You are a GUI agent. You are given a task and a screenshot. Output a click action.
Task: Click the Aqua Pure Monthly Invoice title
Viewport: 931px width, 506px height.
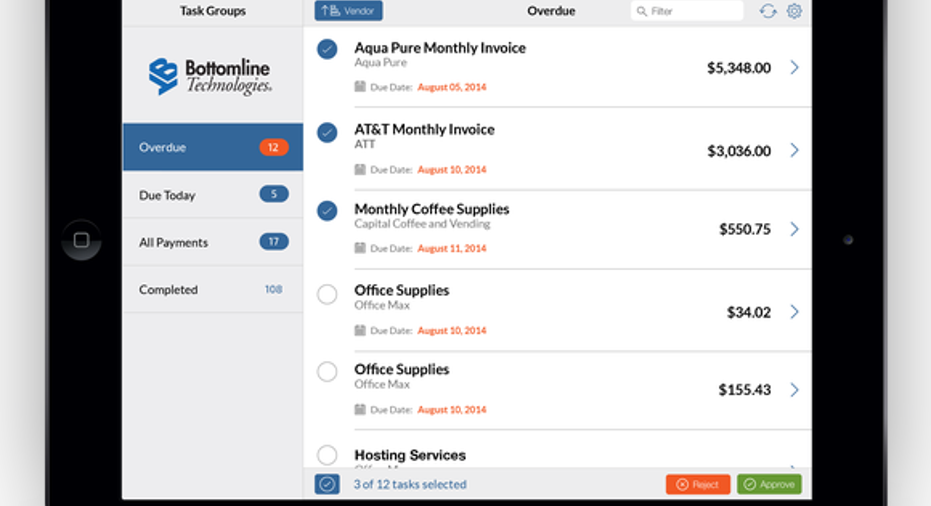pyautogui.click(x=440, y=48)
